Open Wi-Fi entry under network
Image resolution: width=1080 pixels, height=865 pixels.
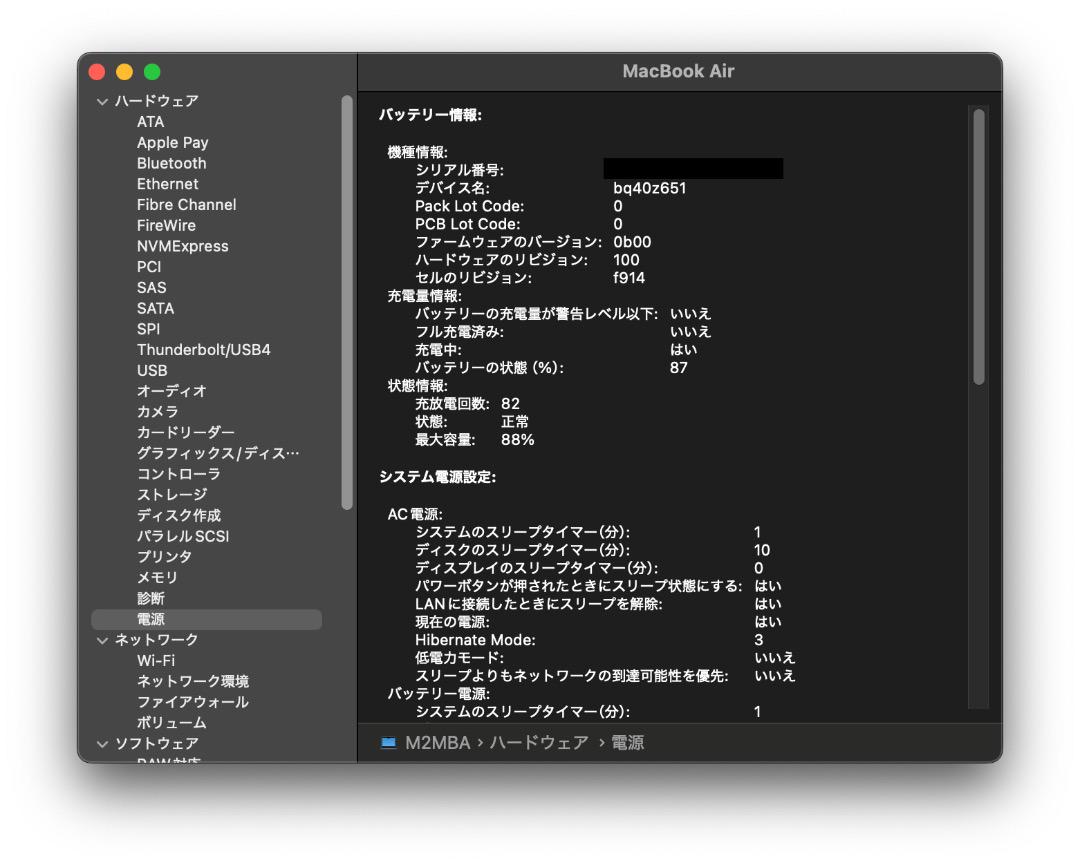156,660
